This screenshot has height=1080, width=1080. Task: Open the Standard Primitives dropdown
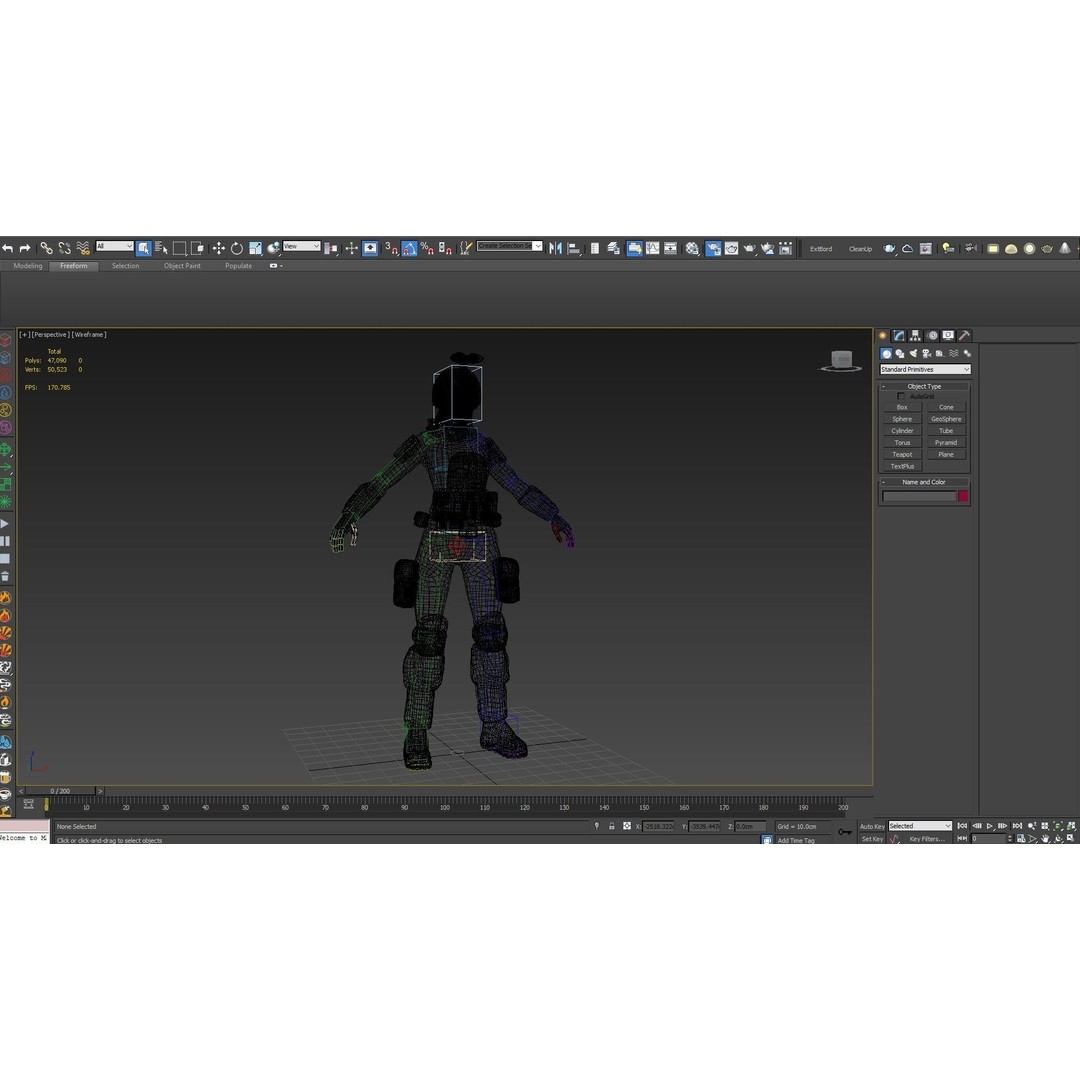coord(925,369)
